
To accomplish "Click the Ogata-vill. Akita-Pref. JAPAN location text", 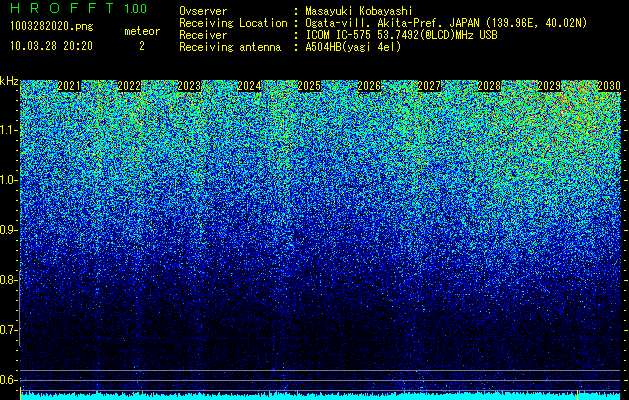I will click(x=446, y=23).
